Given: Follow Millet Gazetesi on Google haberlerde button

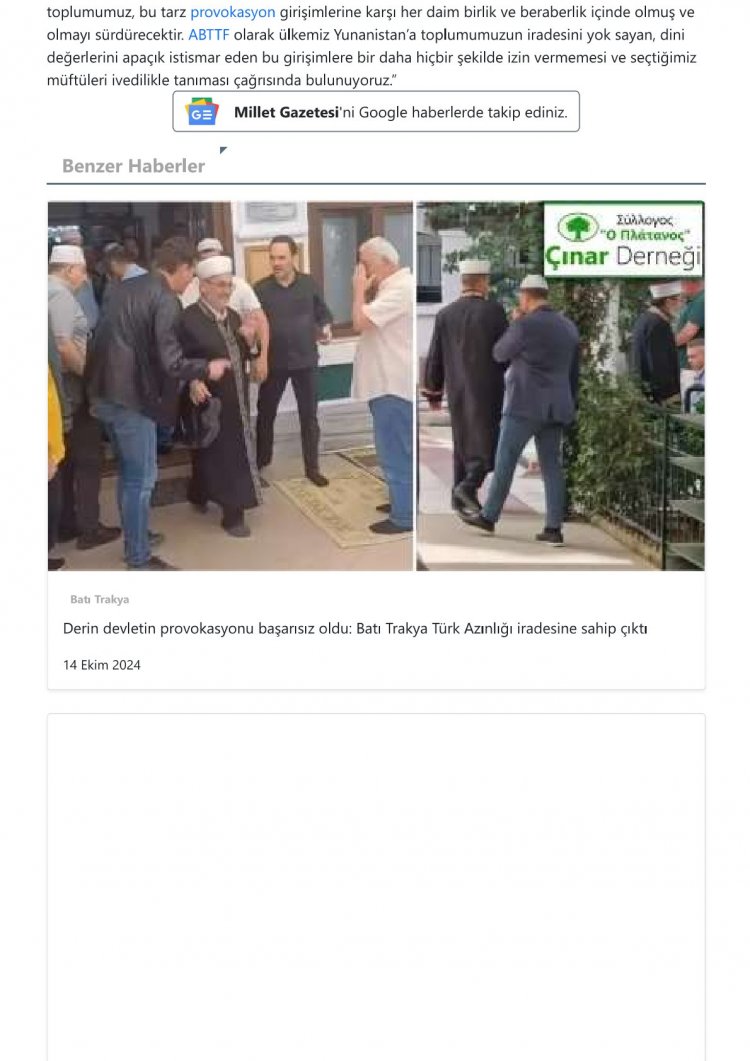Looking at the screenshot, I should pyautogui.click(x=376, y=112).
